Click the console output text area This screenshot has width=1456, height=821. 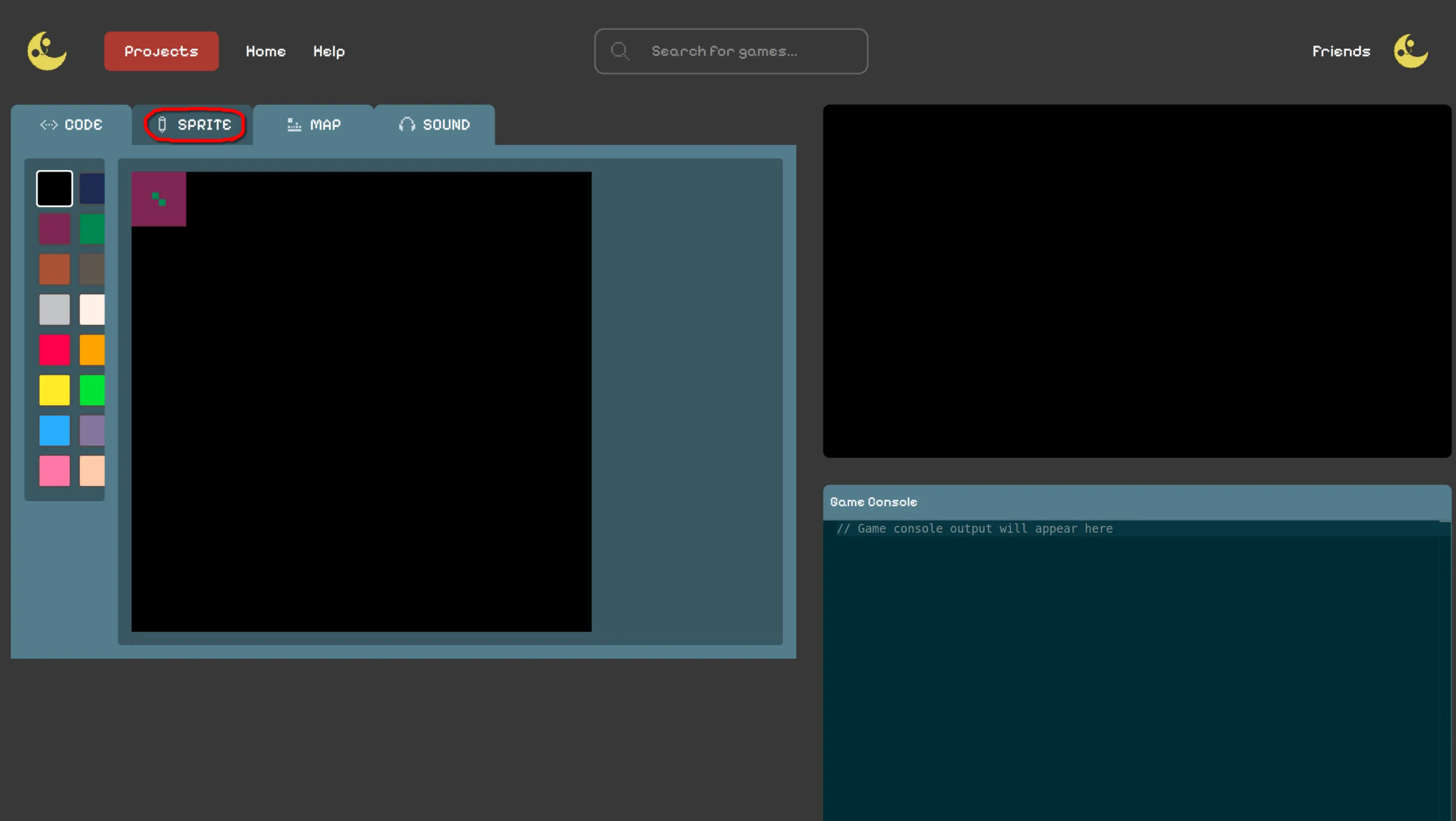pos(1137,670)
